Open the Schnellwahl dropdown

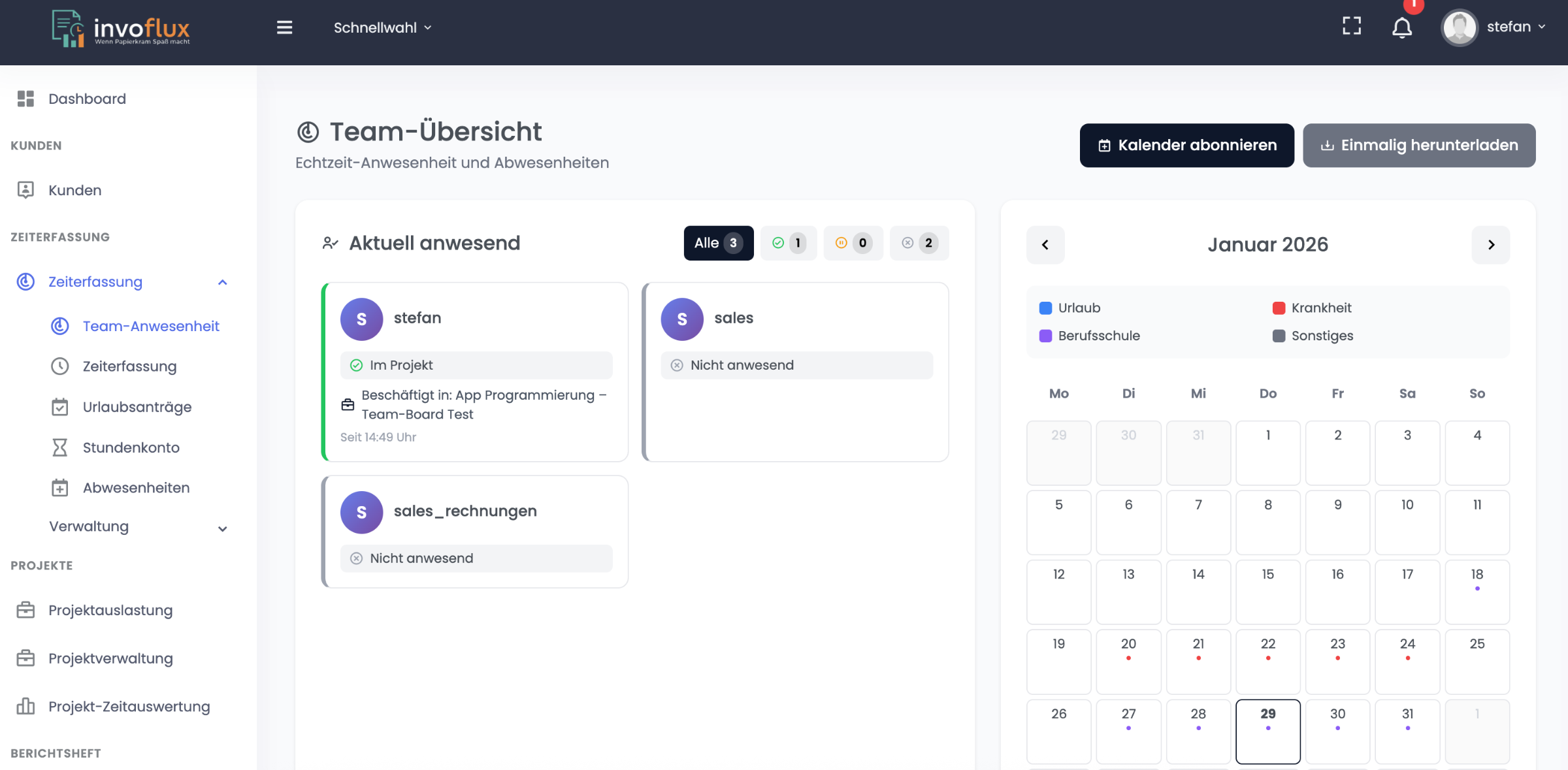[382, 27]
